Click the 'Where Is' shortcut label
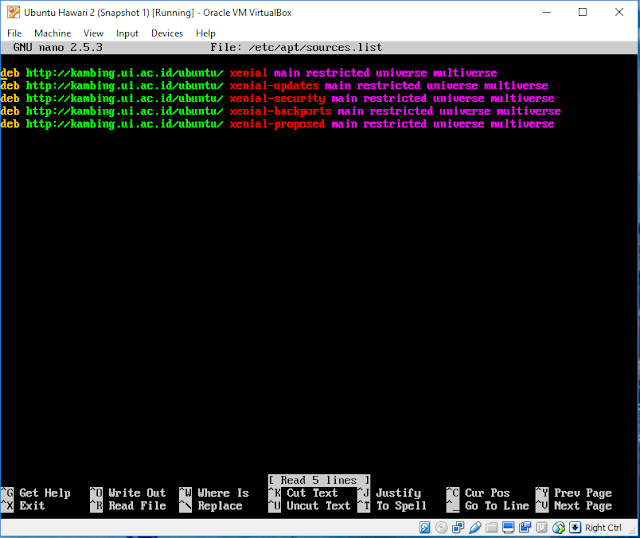 pyautogui.click(x=223, y=493)
